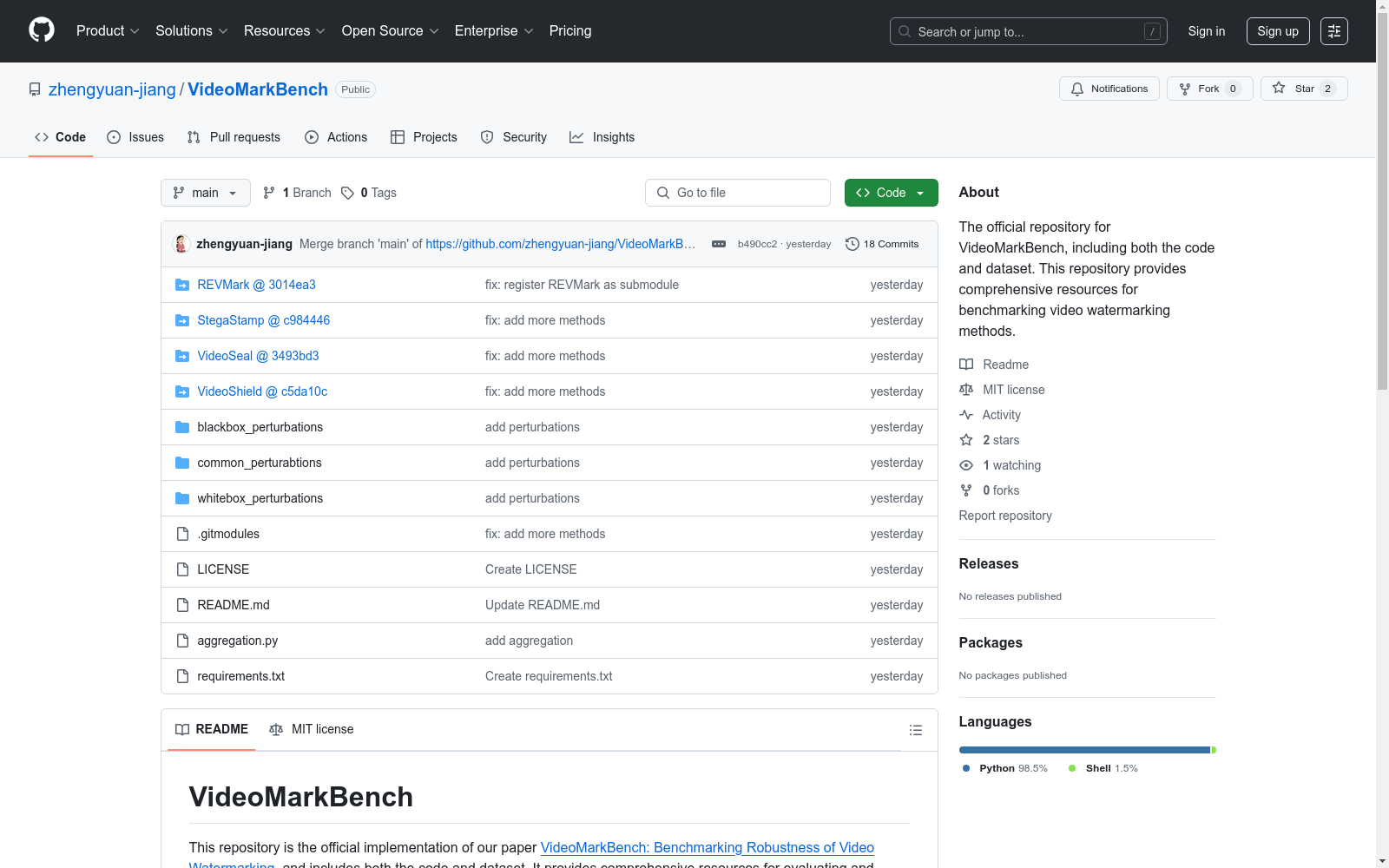The image size is (1389, 868).
Task: Click zhengyuan-jiang's avatar in commit bar
Action: pos(182,244)
